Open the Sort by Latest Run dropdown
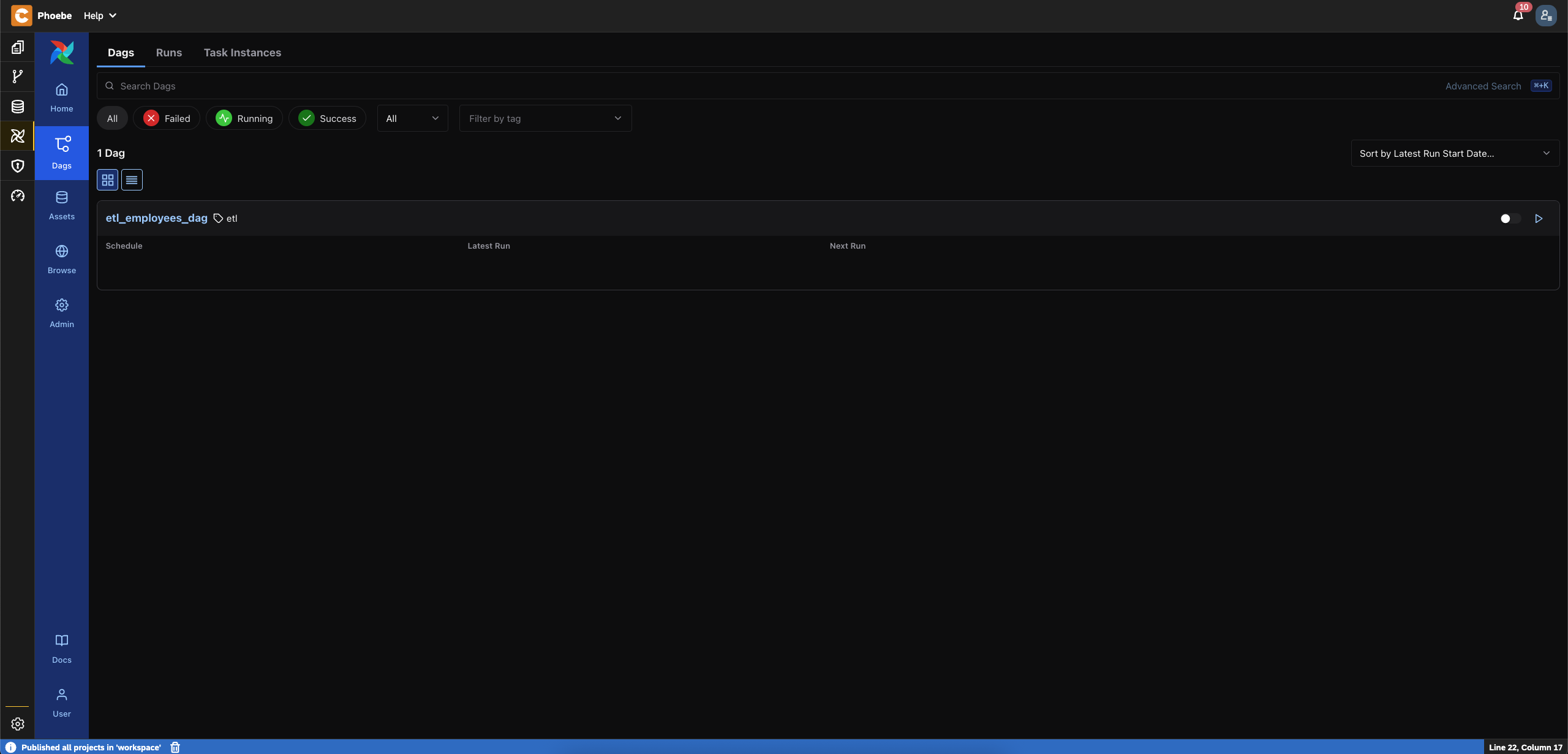 coord(1455,154)
